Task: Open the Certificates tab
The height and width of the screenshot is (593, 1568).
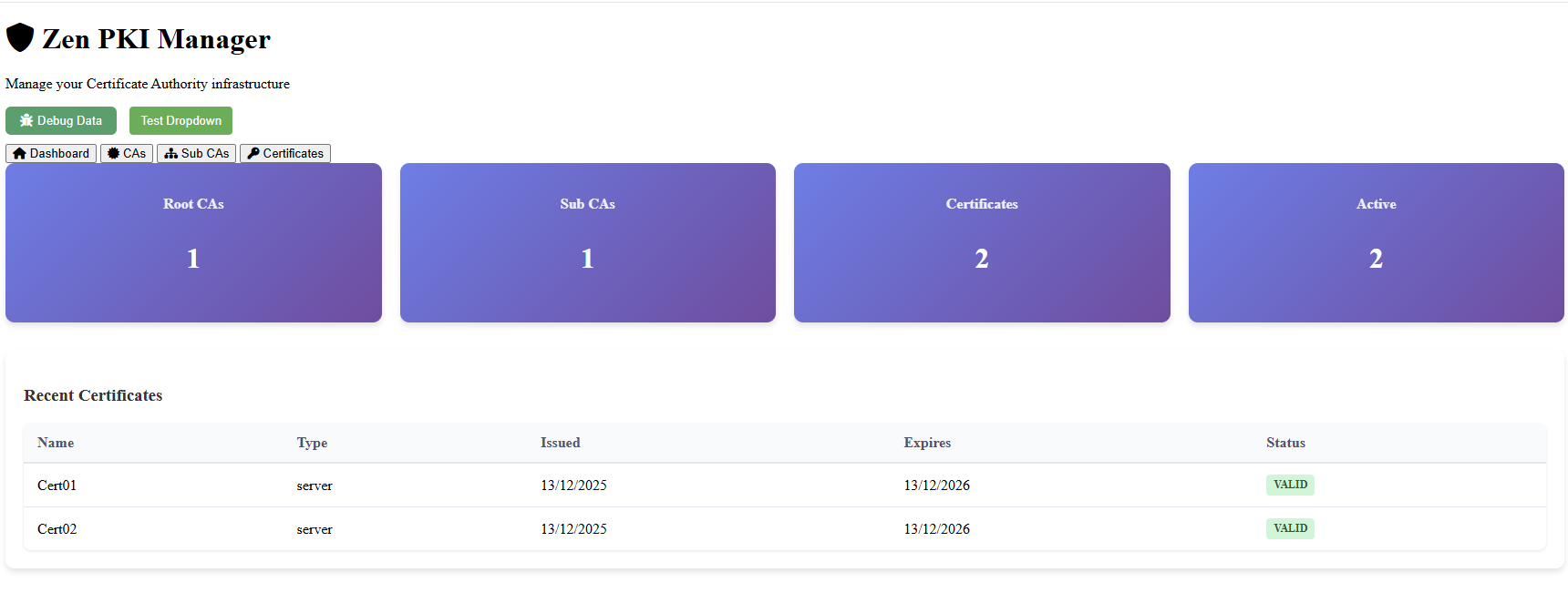Action: 285,153
